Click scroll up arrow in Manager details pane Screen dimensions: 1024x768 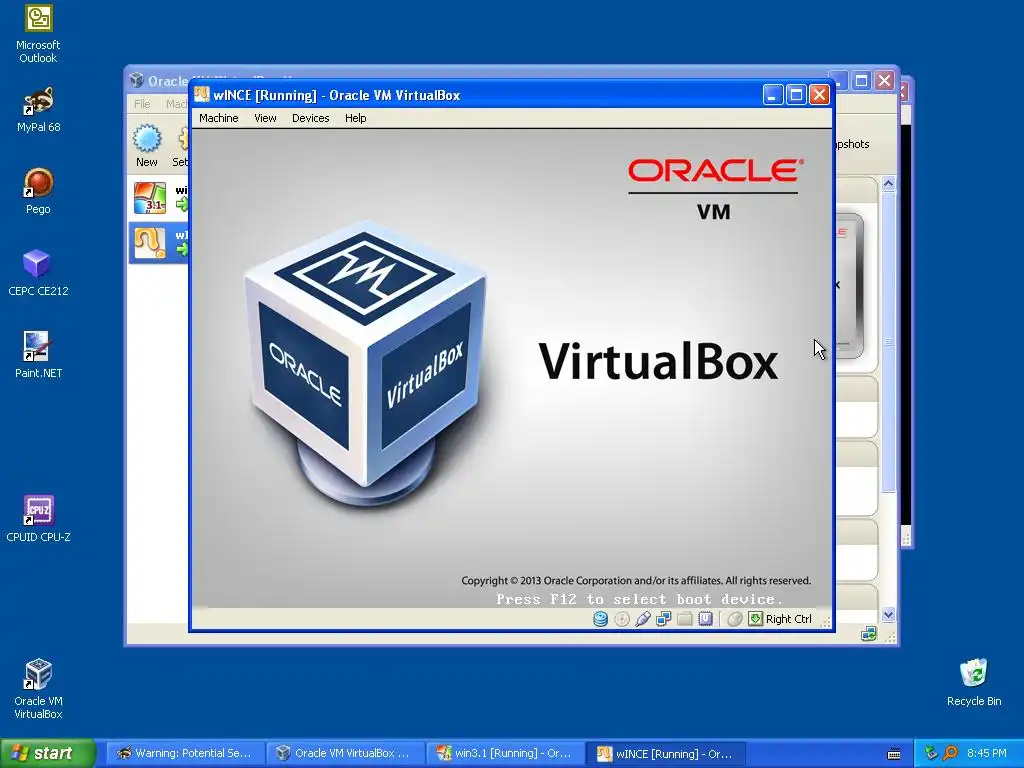(888, 184)
